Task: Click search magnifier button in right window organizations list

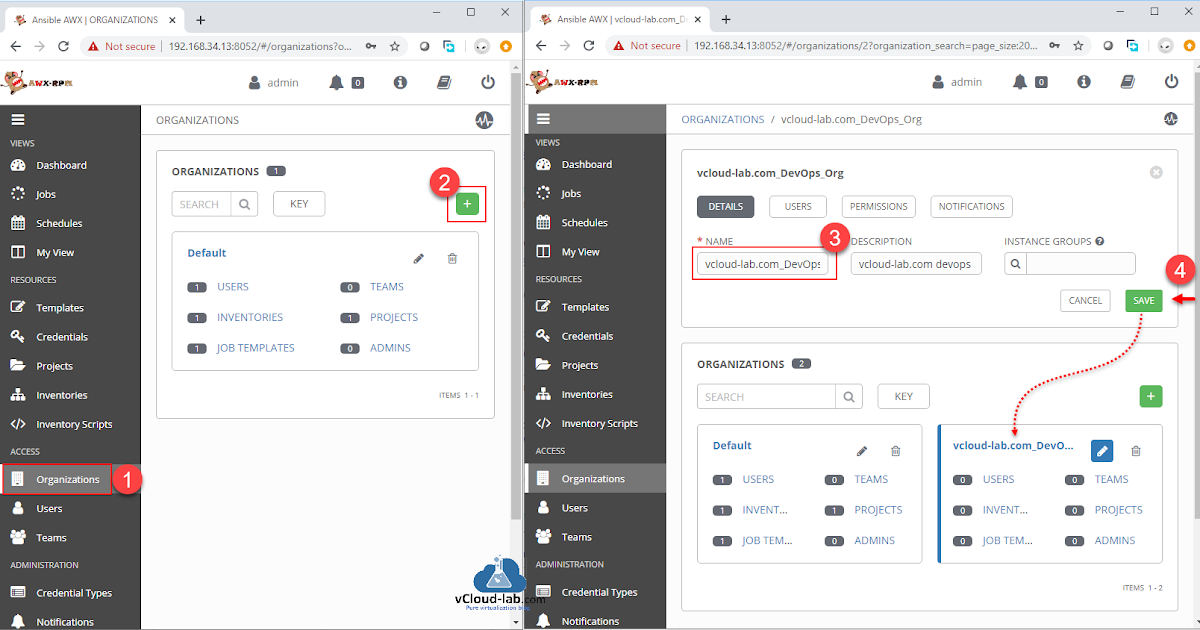Action: (x=849, y=396)
